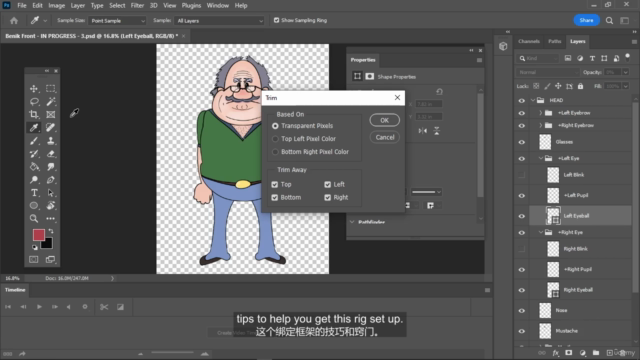Uncheck the Top trim checkbox
The width and height of the screenshot is (640, 360).
click(x=275, y=184)
